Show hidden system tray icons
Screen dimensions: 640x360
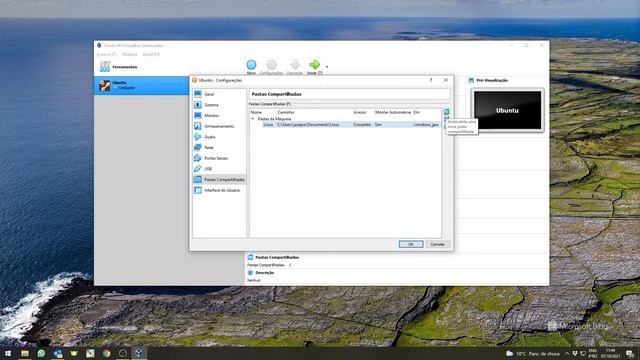coord(567,353)
